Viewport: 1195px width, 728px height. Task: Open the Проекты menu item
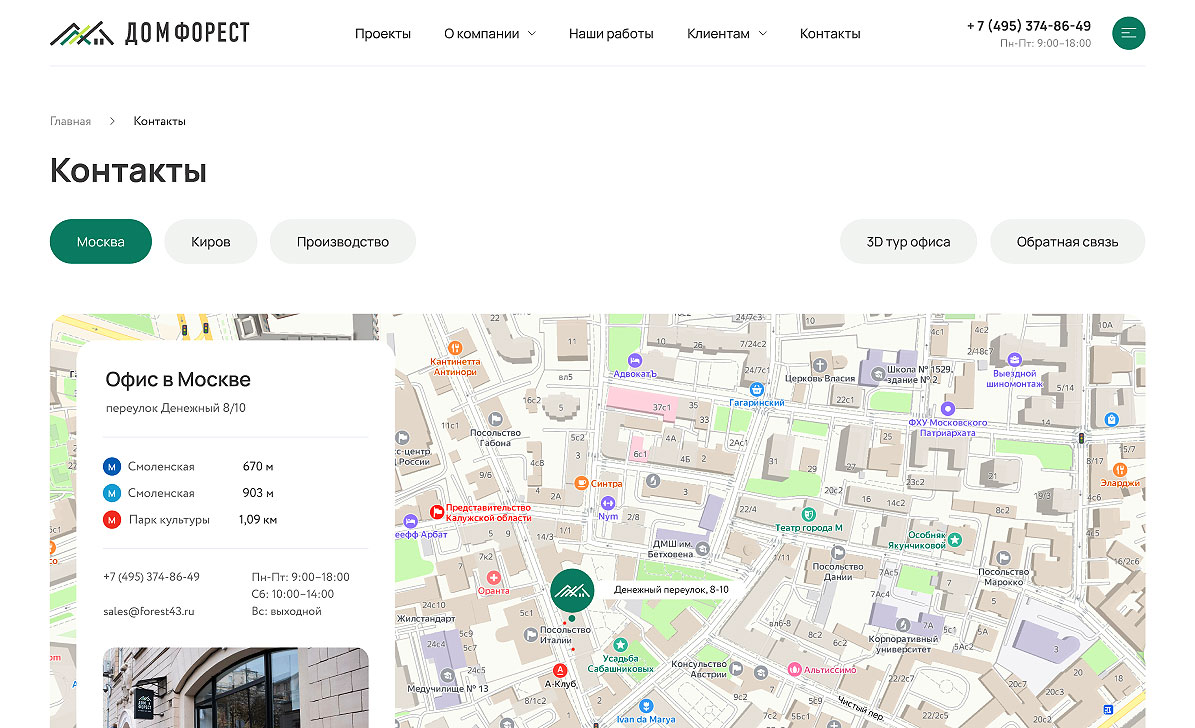coord(383,34)
